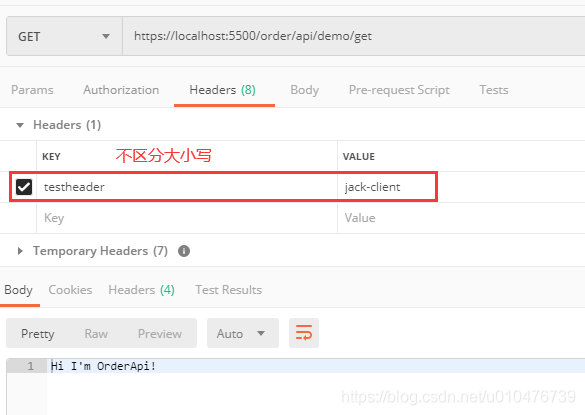Select the Pretty view button

(38, 333)
